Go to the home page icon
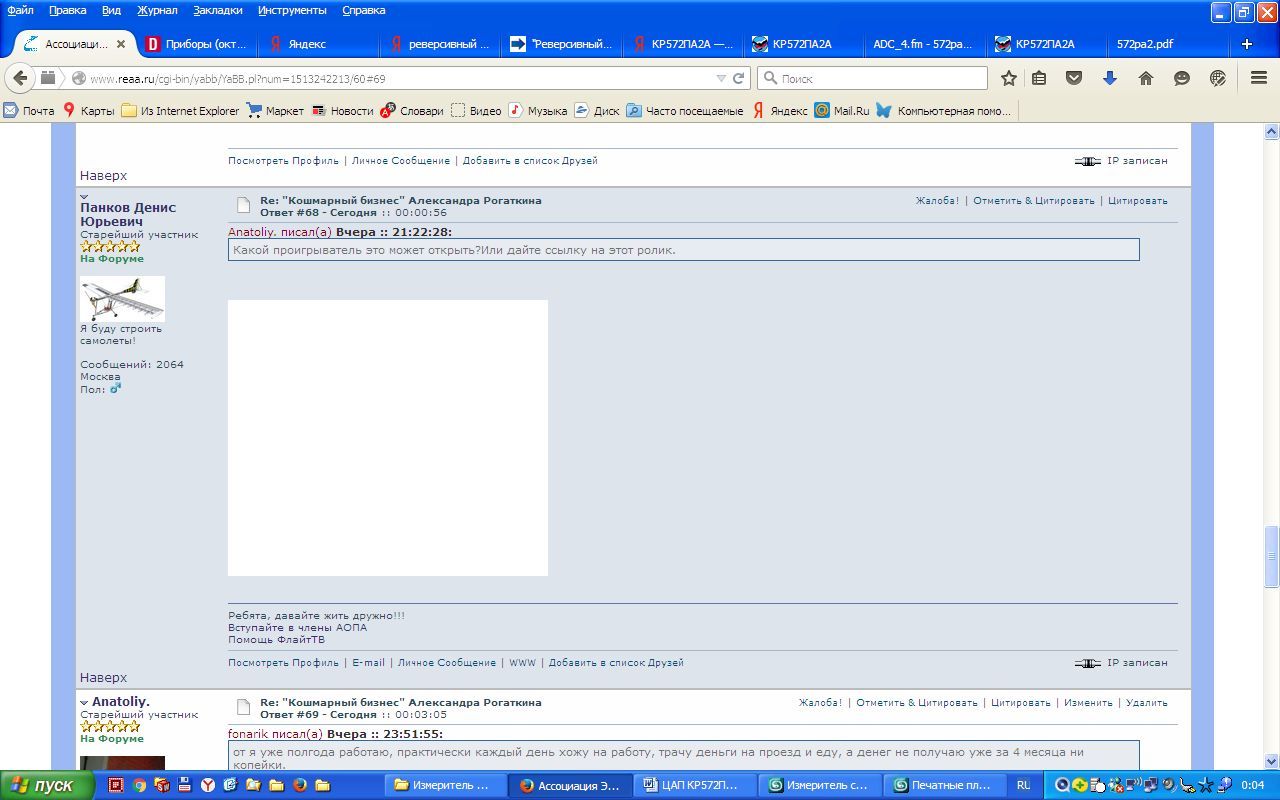 click(x=1146, y=78)
